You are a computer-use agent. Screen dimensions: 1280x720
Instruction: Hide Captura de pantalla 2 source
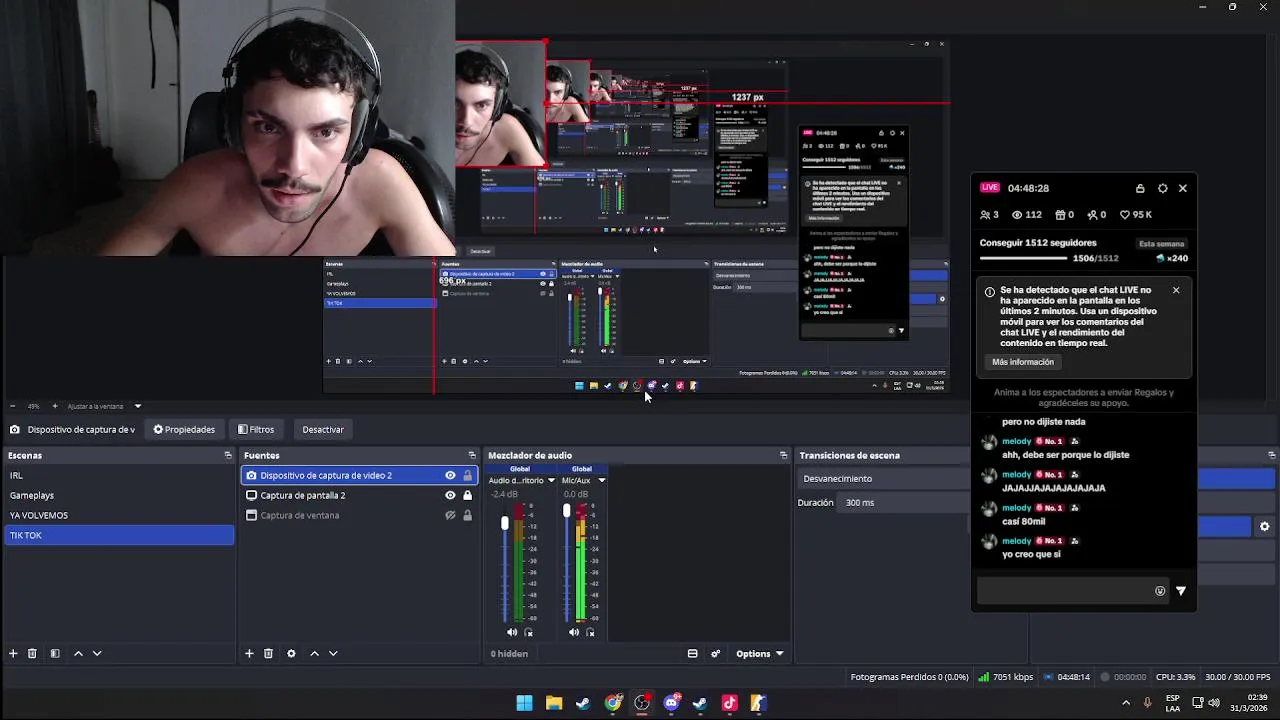pyautogui.click(x=450, y=495)
